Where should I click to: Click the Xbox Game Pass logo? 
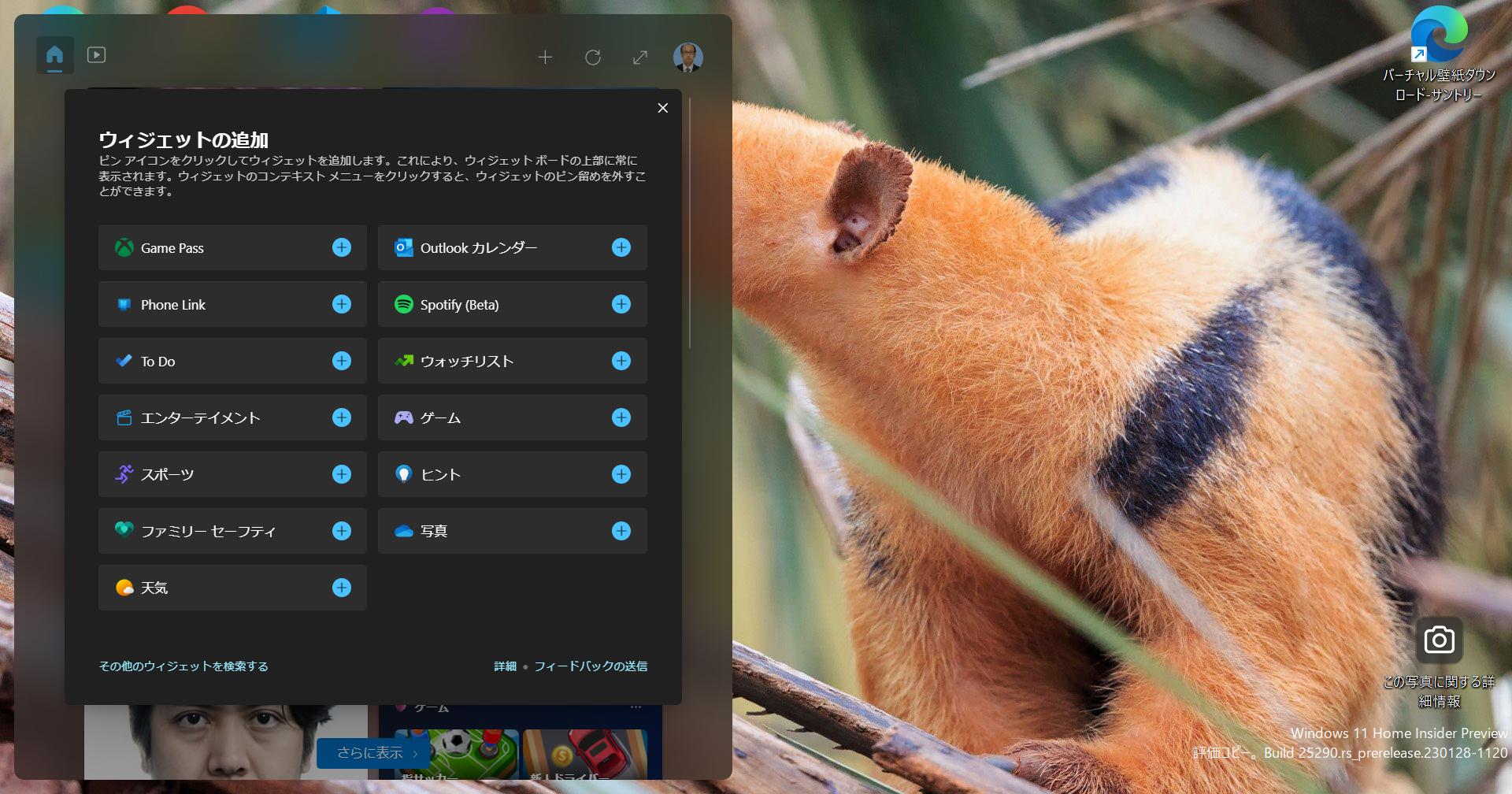click(x=124, y=247)
